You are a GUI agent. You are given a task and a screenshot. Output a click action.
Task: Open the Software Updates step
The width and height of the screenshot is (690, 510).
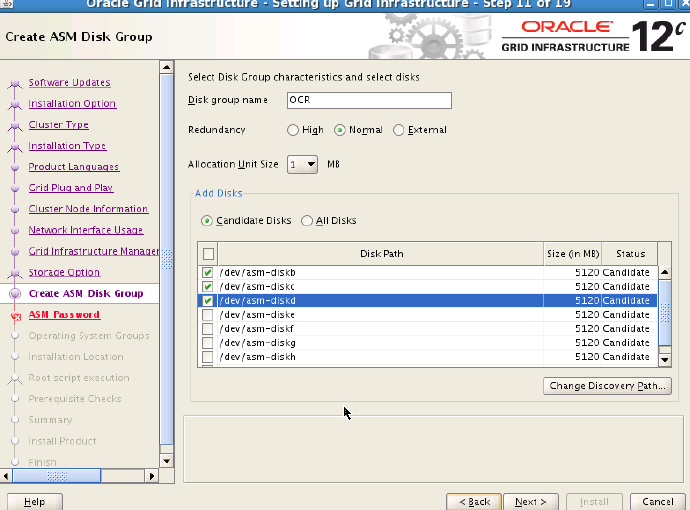pyautogui.click(x=69, y=82)
